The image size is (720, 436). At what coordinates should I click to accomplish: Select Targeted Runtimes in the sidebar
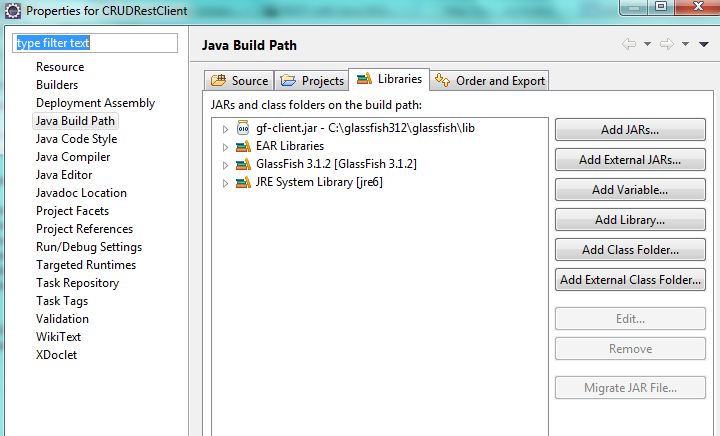click(85, 265)
